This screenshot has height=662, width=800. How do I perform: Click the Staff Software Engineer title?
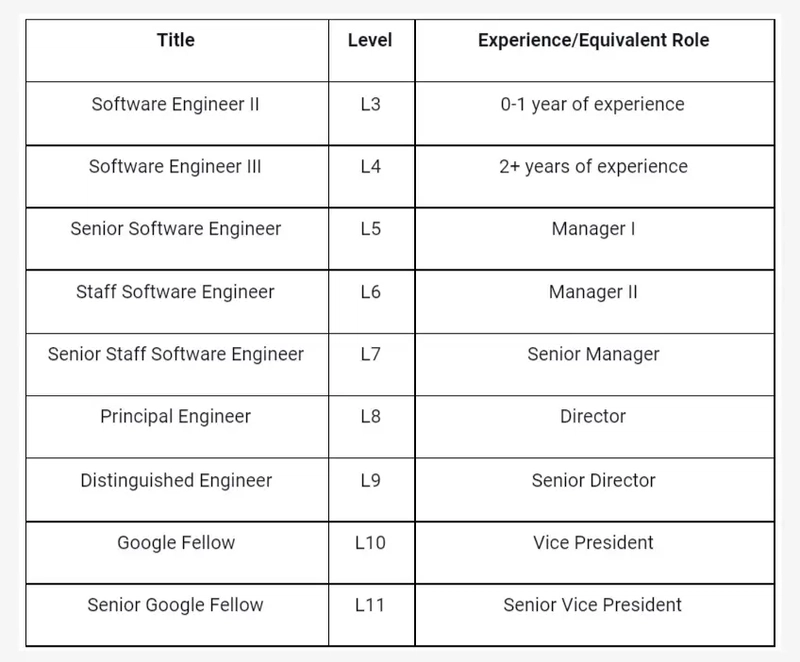(x=176, y=292)
